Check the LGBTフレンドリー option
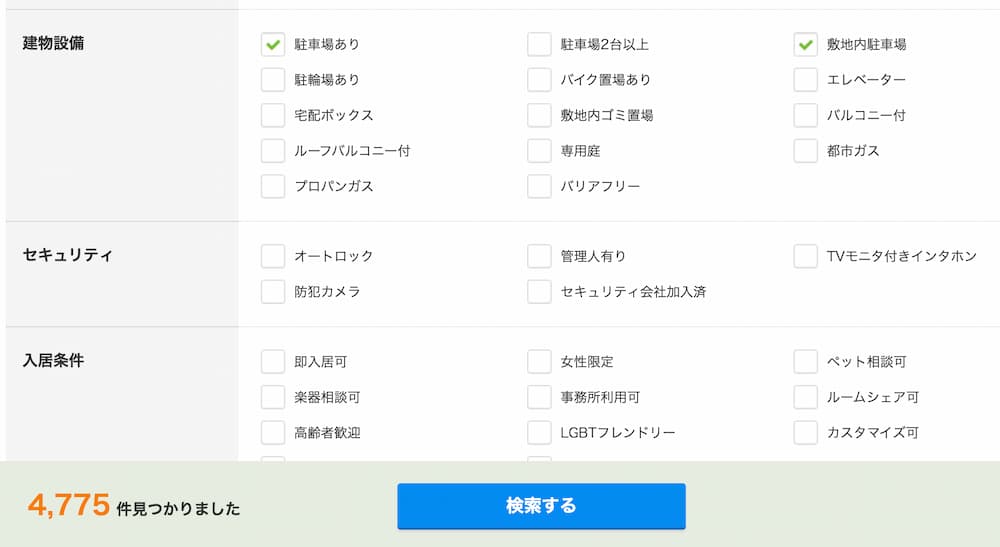The width and height of the screenshot is (1000, 547). [539, 433]
